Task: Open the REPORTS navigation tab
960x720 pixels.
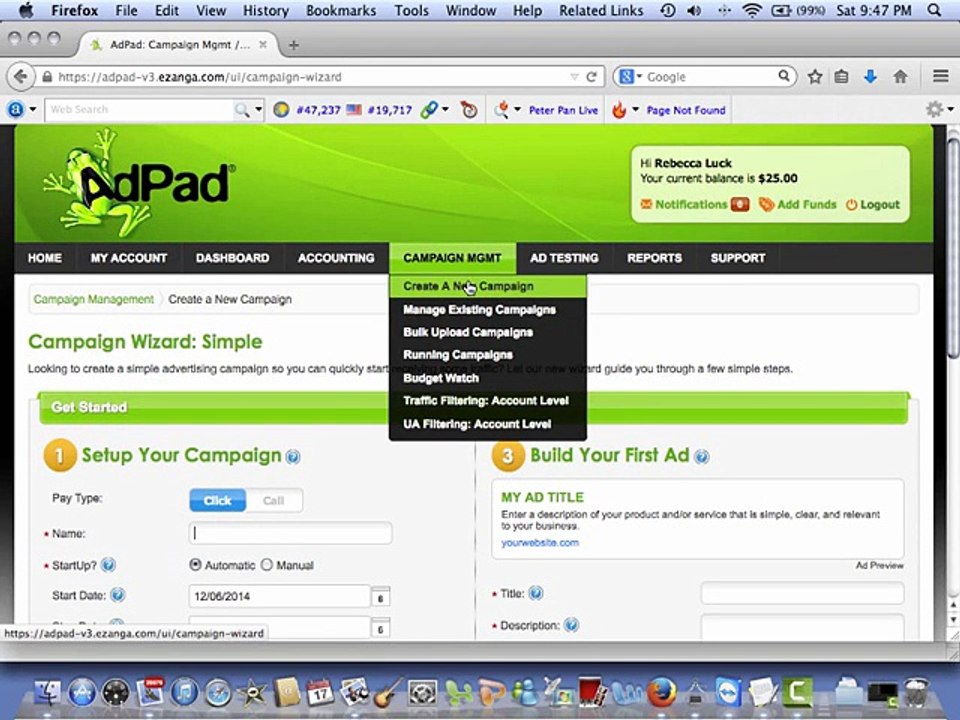Action: tap(654, 258)
